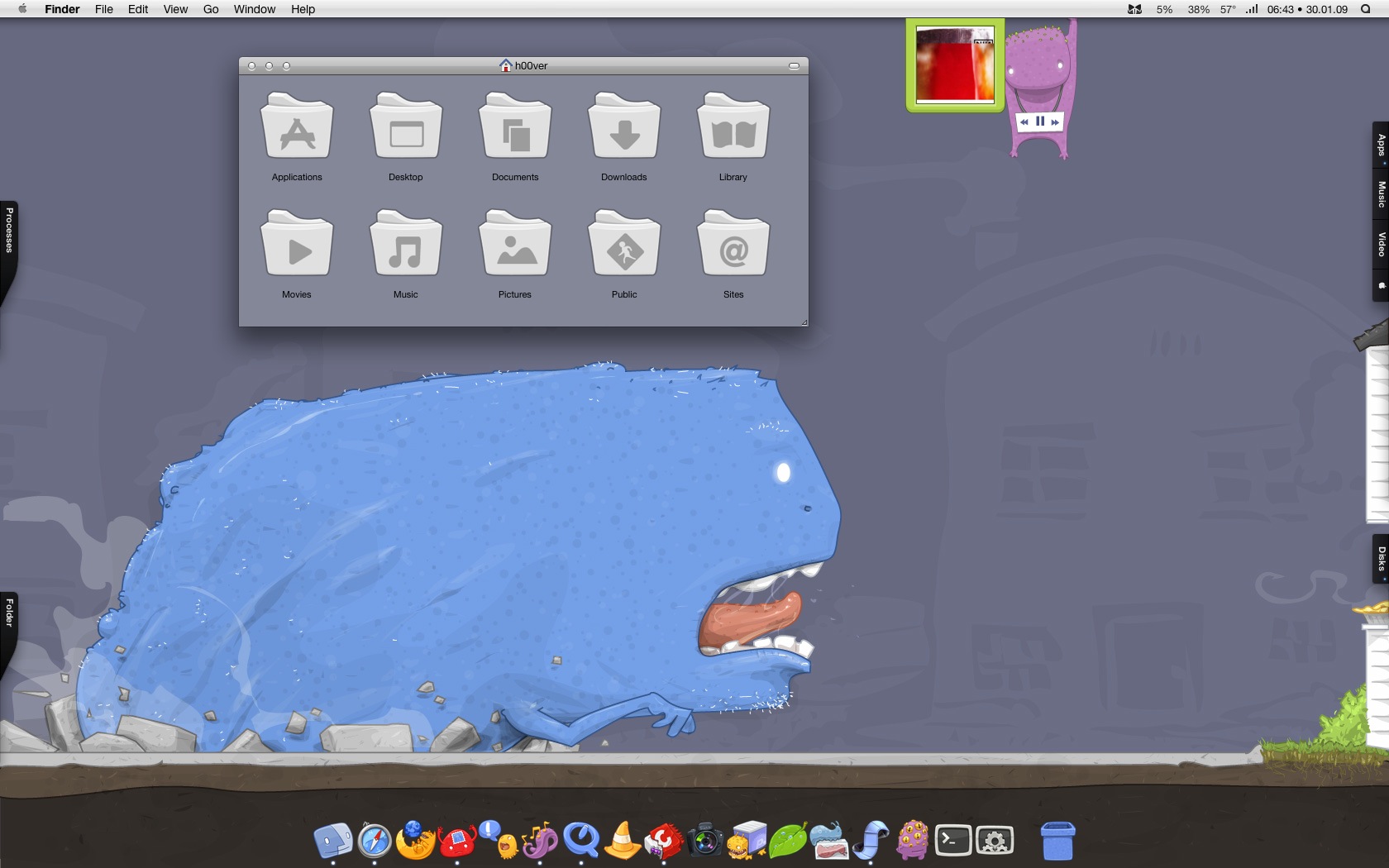Viewport: 1389px width, 868px height.
Task: Launch VLC traffic cone in dock
Action: click(x=623, y=840)
